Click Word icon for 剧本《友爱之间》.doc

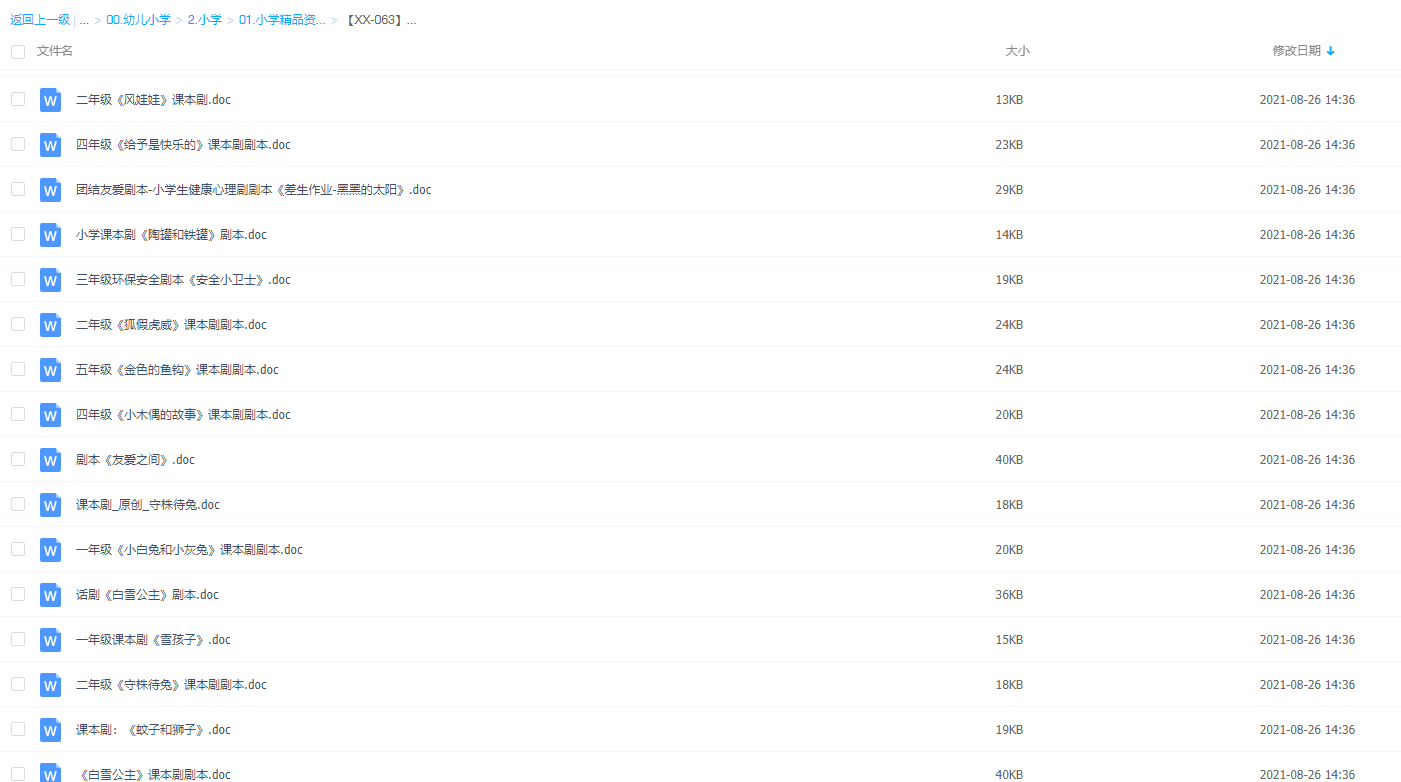[50, 460]
